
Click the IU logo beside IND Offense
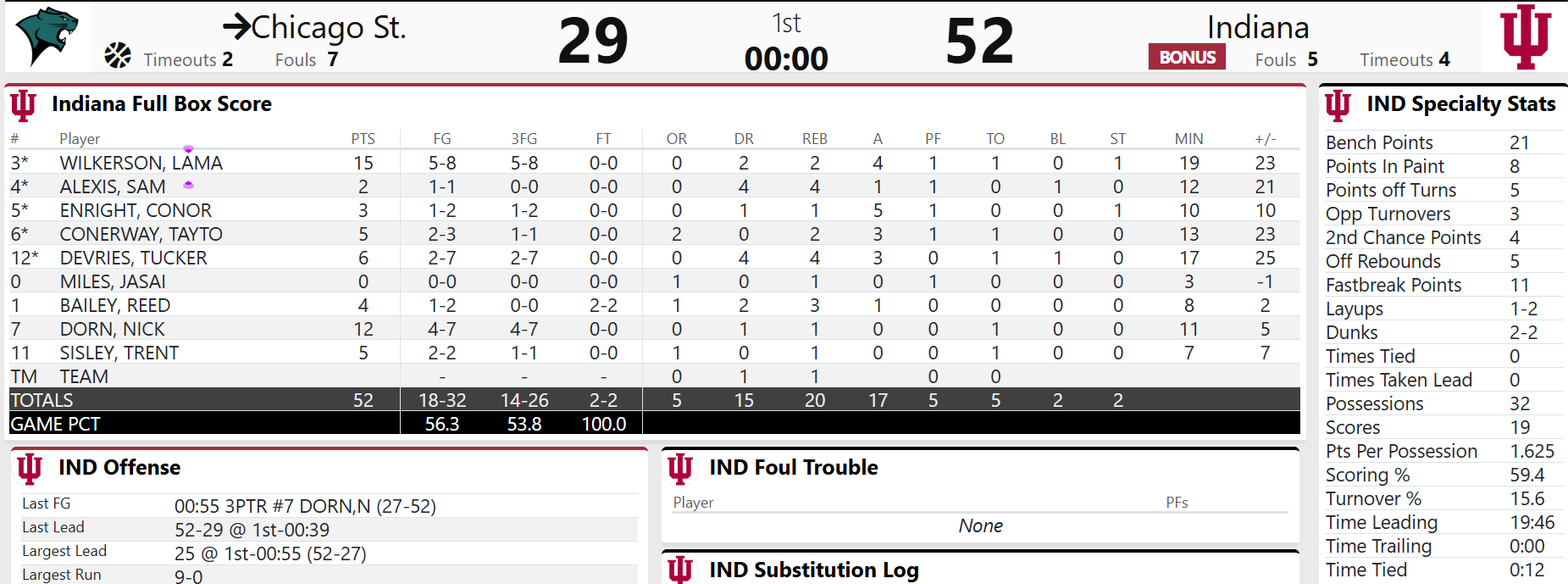point(30,468)
